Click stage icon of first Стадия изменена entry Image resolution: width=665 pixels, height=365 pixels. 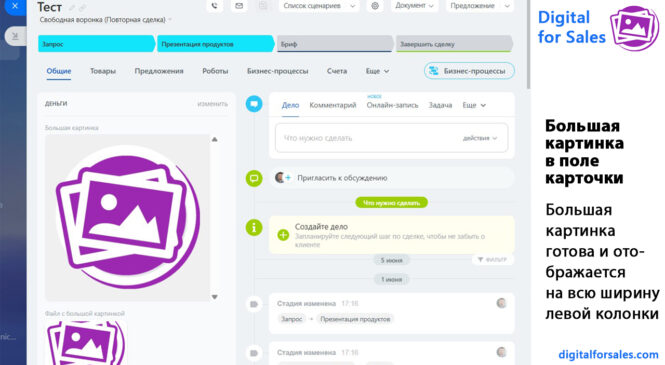(254, 304)
